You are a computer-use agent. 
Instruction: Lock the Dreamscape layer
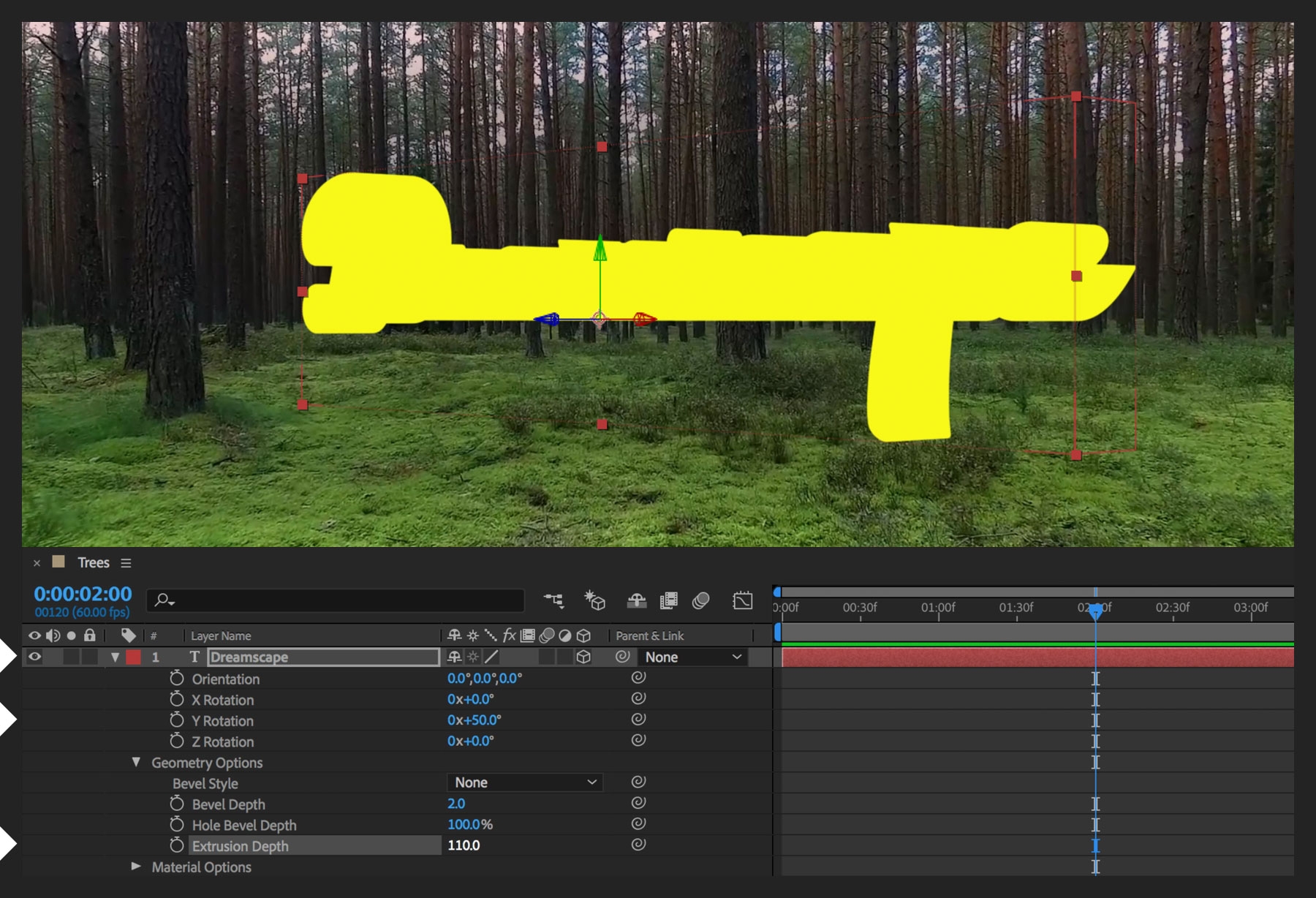pos(90,657)
